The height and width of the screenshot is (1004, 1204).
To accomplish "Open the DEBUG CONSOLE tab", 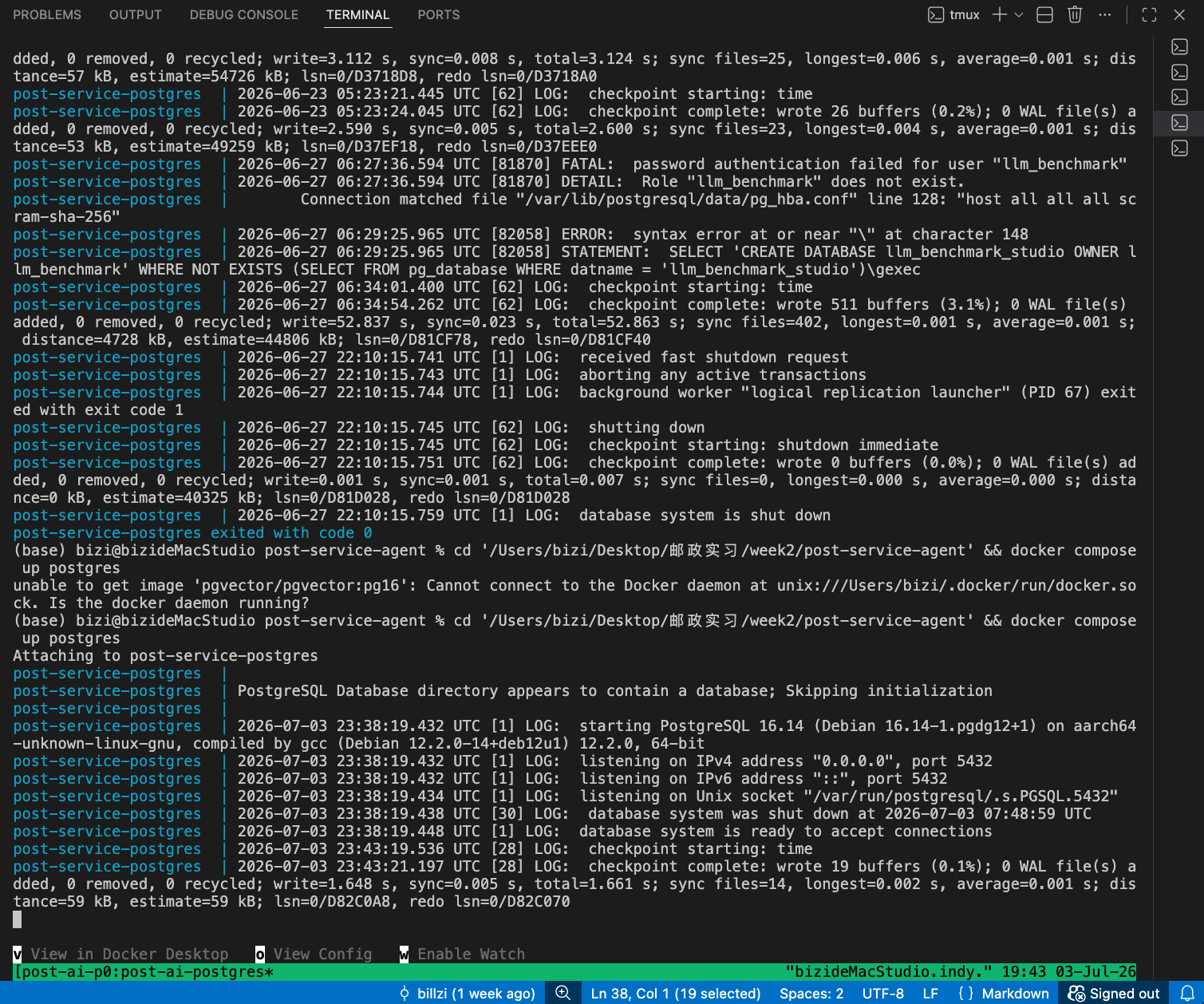I will coord(244,14).
